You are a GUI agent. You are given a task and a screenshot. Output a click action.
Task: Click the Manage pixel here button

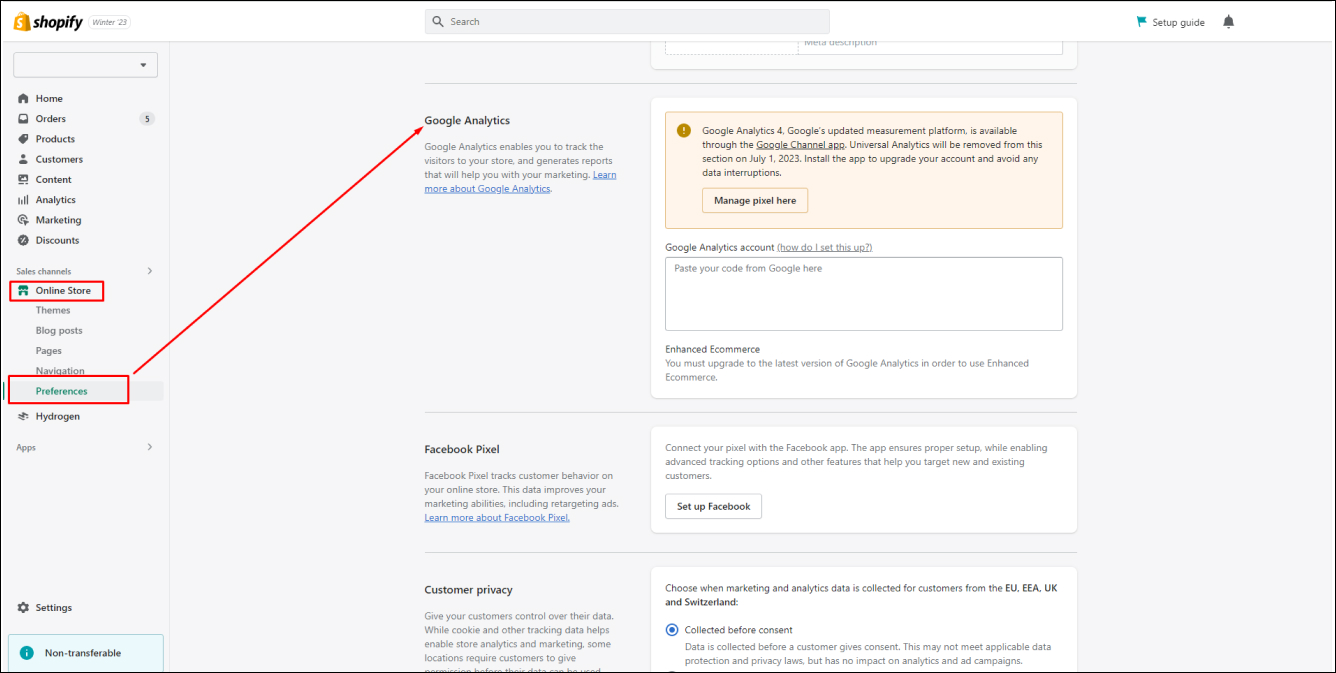click(x=755, y=201)
